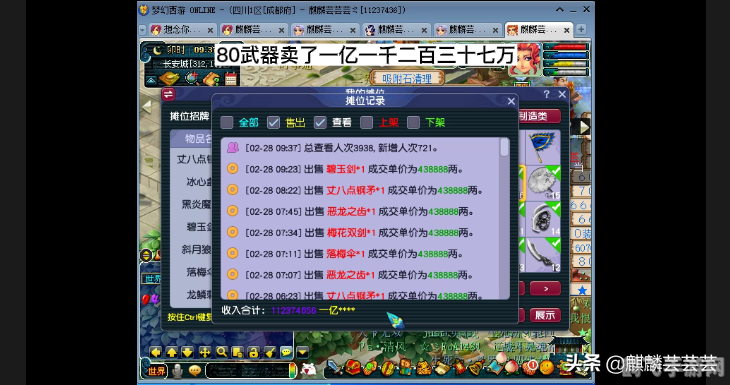730x385 pixels.
Task: Click the chat panel down arrow button
Action: pos(187,352)
